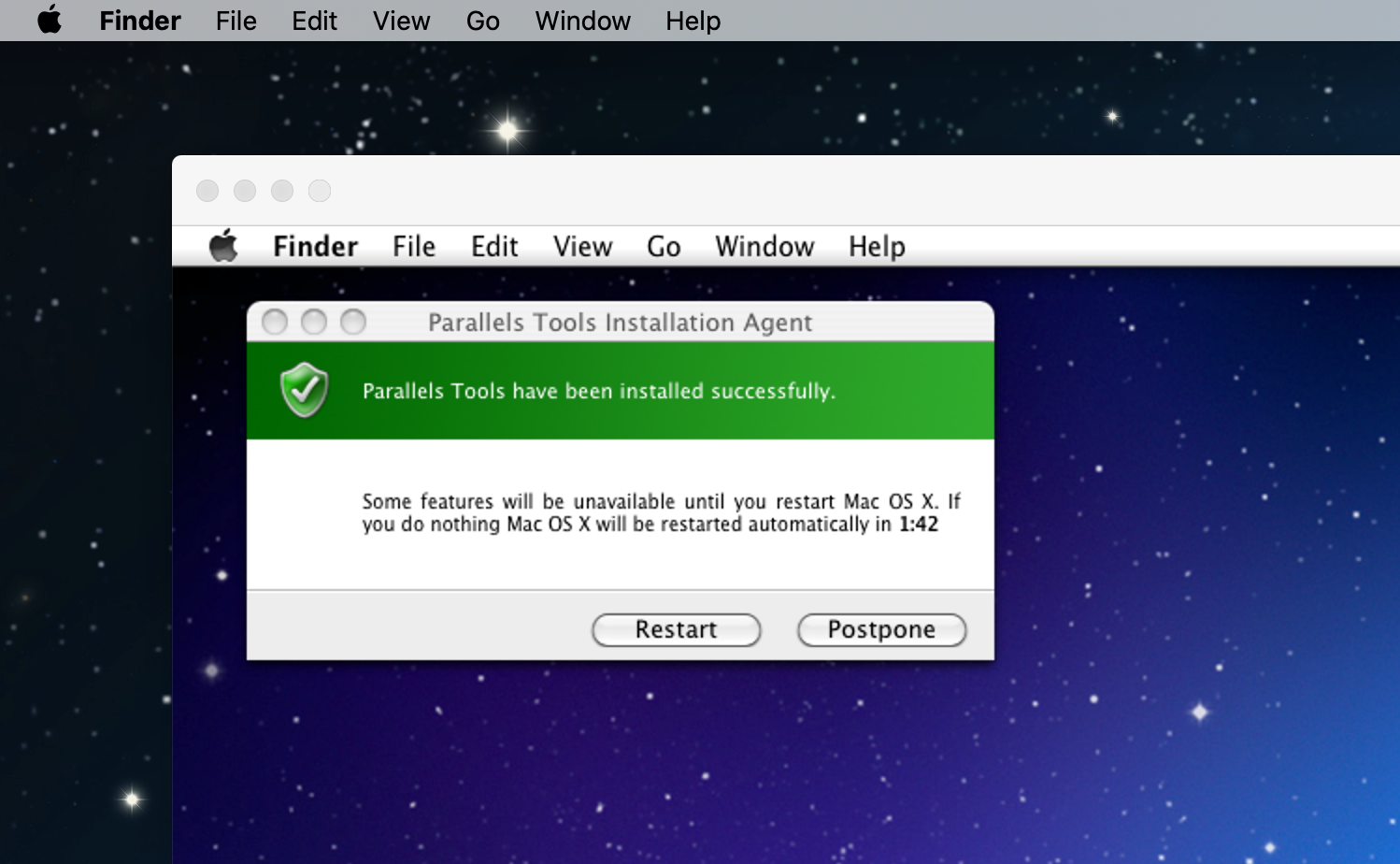1400x864 pixels.
Task: Open the host Go menu
Action: 483,21
